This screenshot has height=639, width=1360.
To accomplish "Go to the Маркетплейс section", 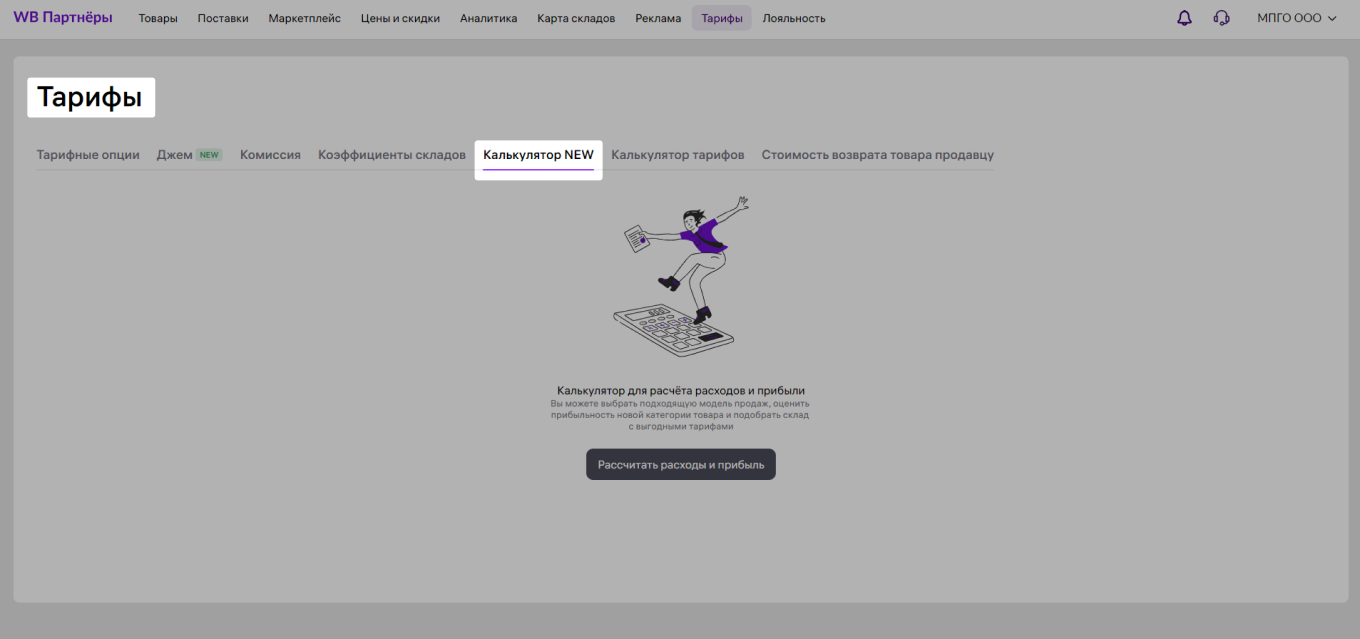I will click(x=303, y=17).
